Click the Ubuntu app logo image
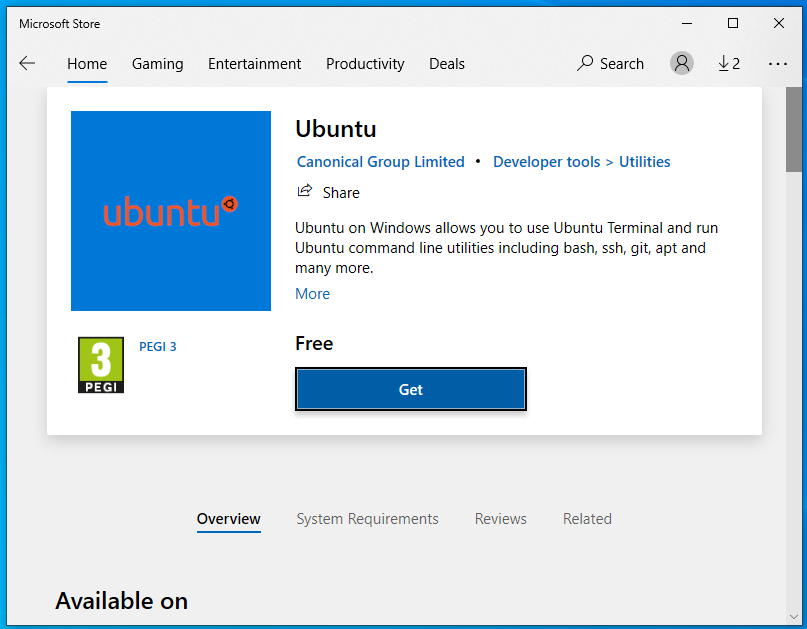The image size is (807, 629). coord(171,211)
